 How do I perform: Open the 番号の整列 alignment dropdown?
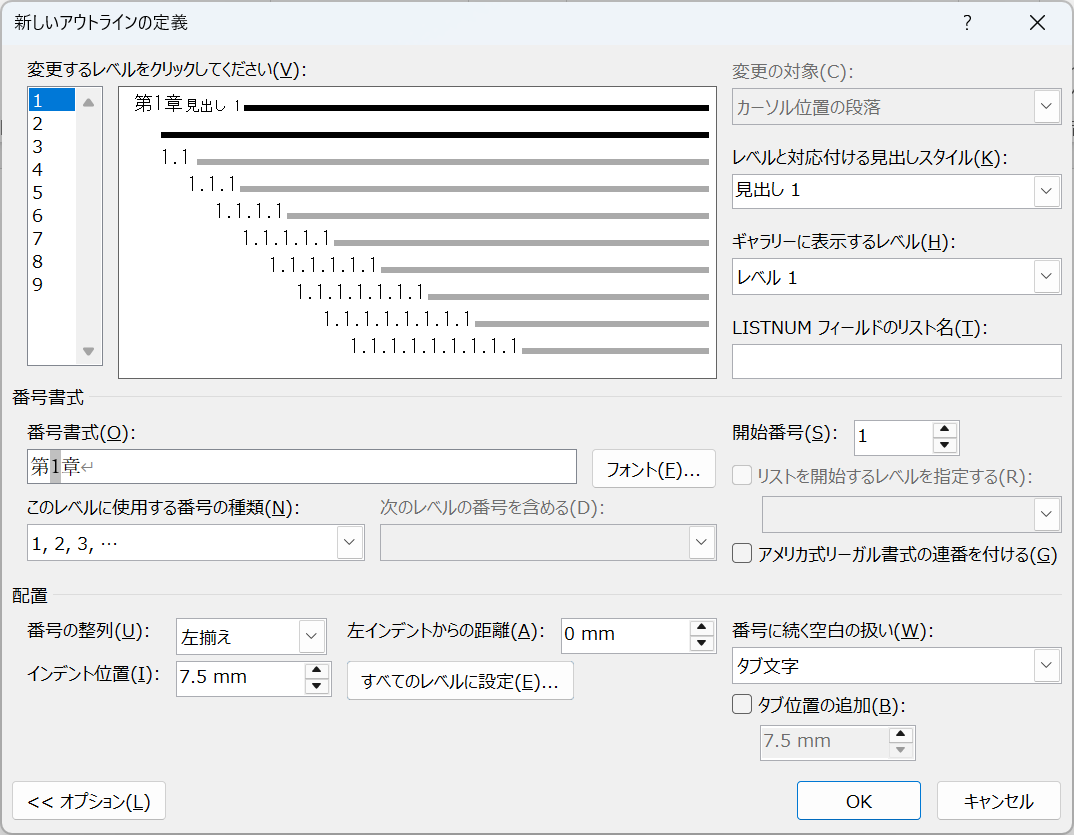click(310, 636)
